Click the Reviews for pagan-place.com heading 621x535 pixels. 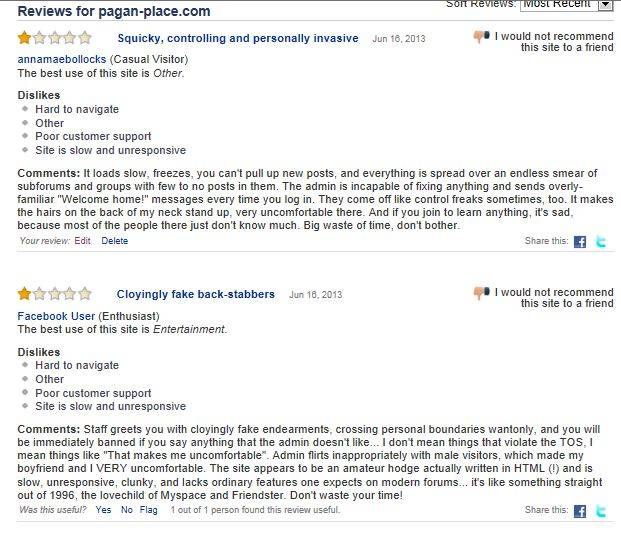pyautogui.click(x=114, y=11)
